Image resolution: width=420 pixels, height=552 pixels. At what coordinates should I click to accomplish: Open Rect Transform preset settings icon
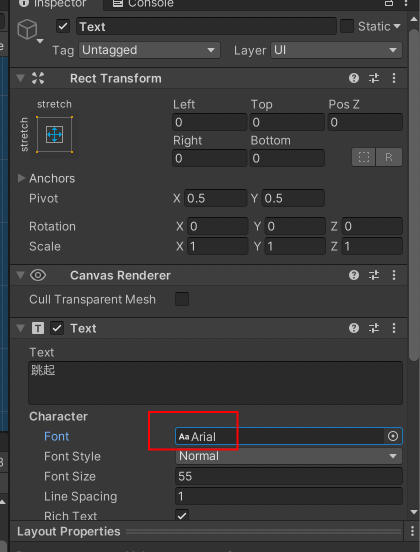coord(374,78)
